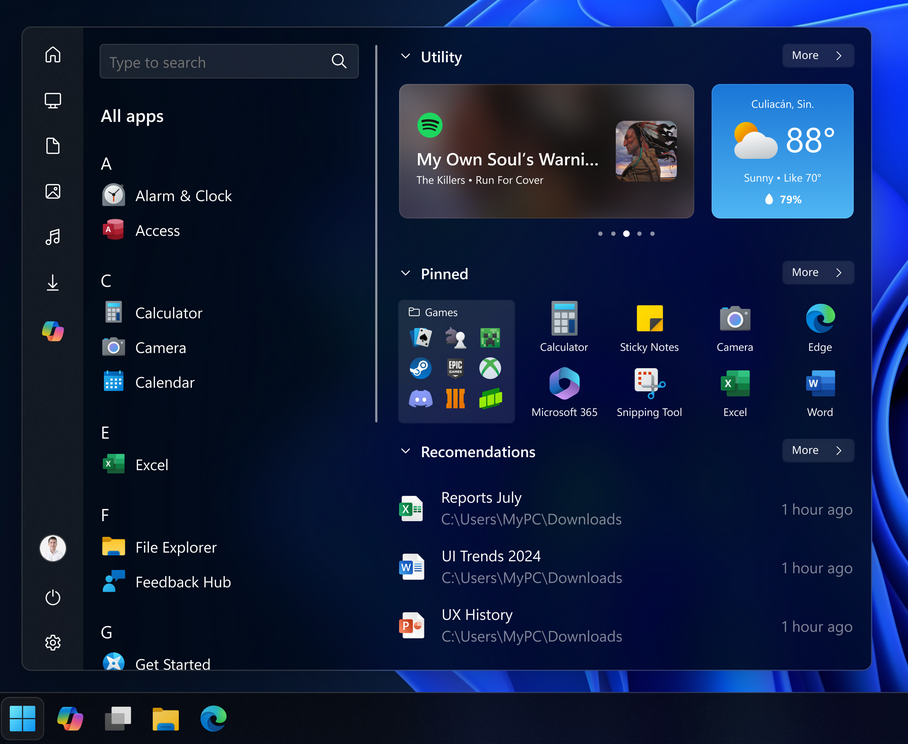
Task: Open Access in All apps list
Action: point(142,230)
